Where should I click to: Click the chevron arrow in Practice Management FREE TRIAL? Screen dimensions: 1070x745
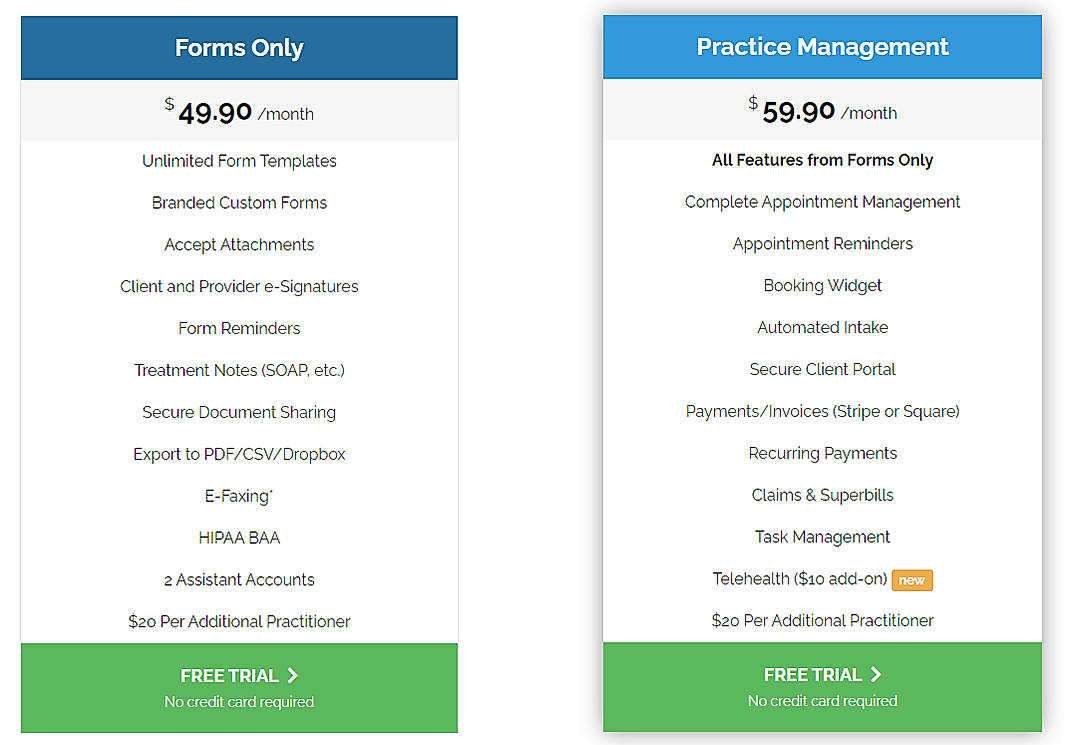tap(876, 674)
